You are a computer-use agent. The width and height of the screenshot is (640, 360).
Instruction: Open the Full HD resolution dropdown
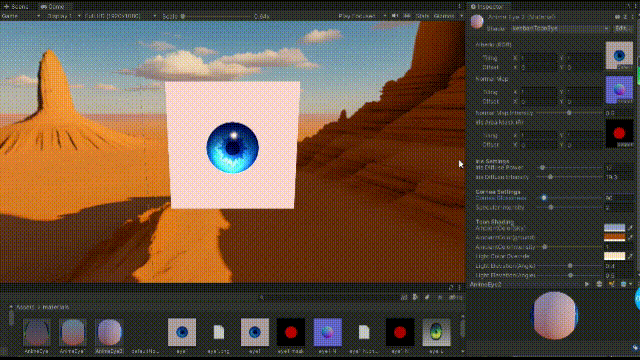pos(120,16)
